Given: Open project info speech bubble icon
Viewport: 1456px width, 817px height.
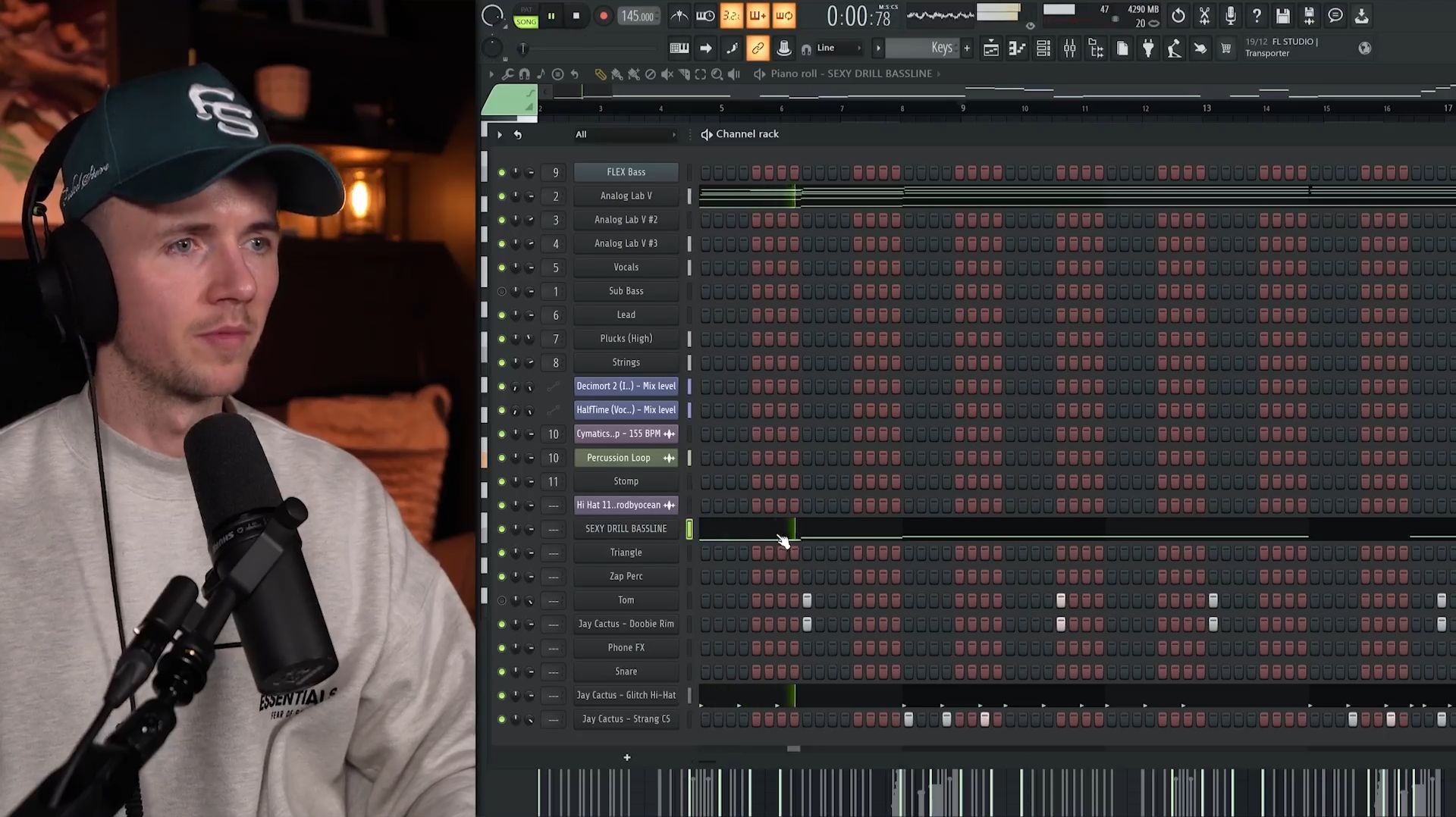Looking at the screenshot, I should pos(1335,16).
